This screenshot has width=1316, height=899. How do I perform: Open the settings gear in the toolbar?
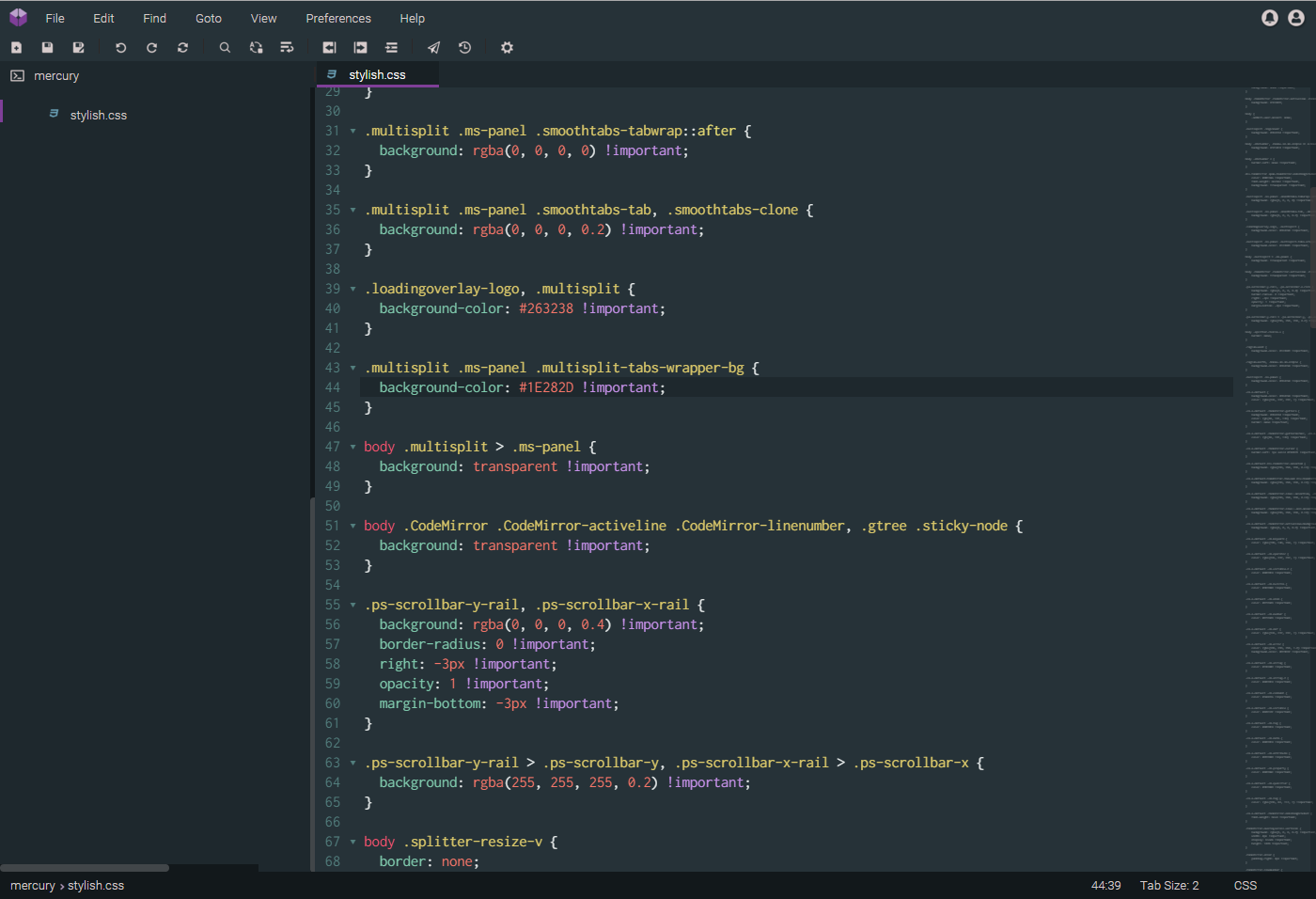[x=507, y=47]
